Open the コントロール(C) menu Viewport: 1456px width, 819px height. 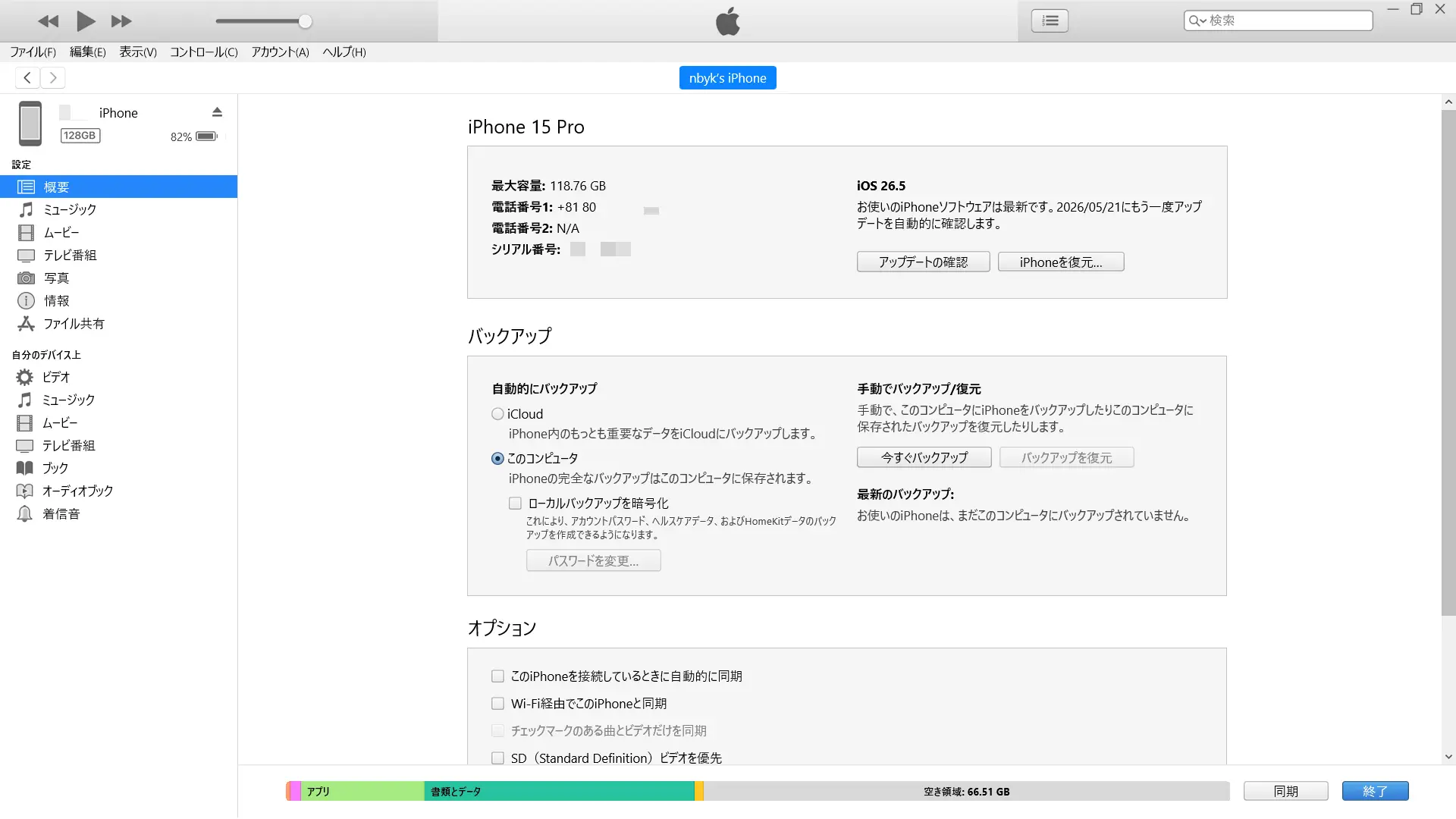[x=204, y=52]
